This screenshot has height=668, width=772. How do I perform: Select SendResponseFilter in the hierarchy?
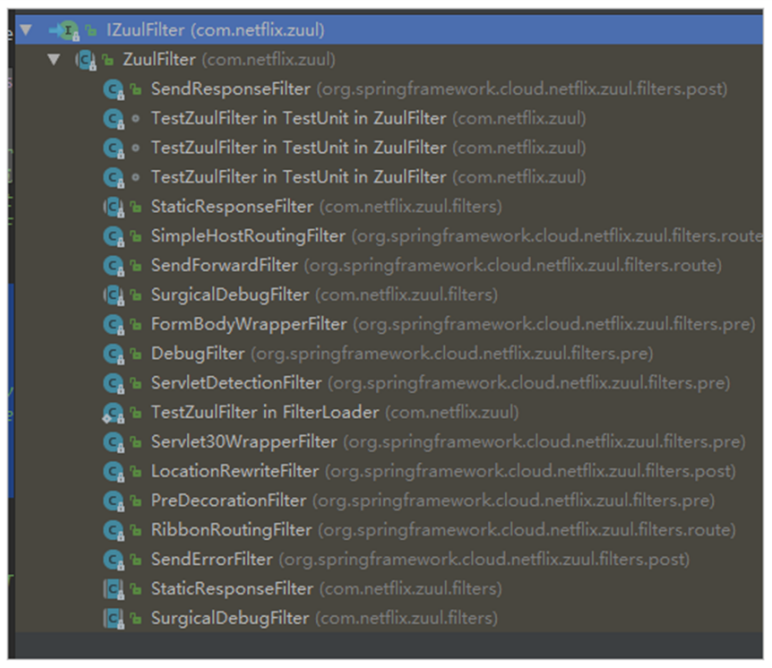coord(439,89)
